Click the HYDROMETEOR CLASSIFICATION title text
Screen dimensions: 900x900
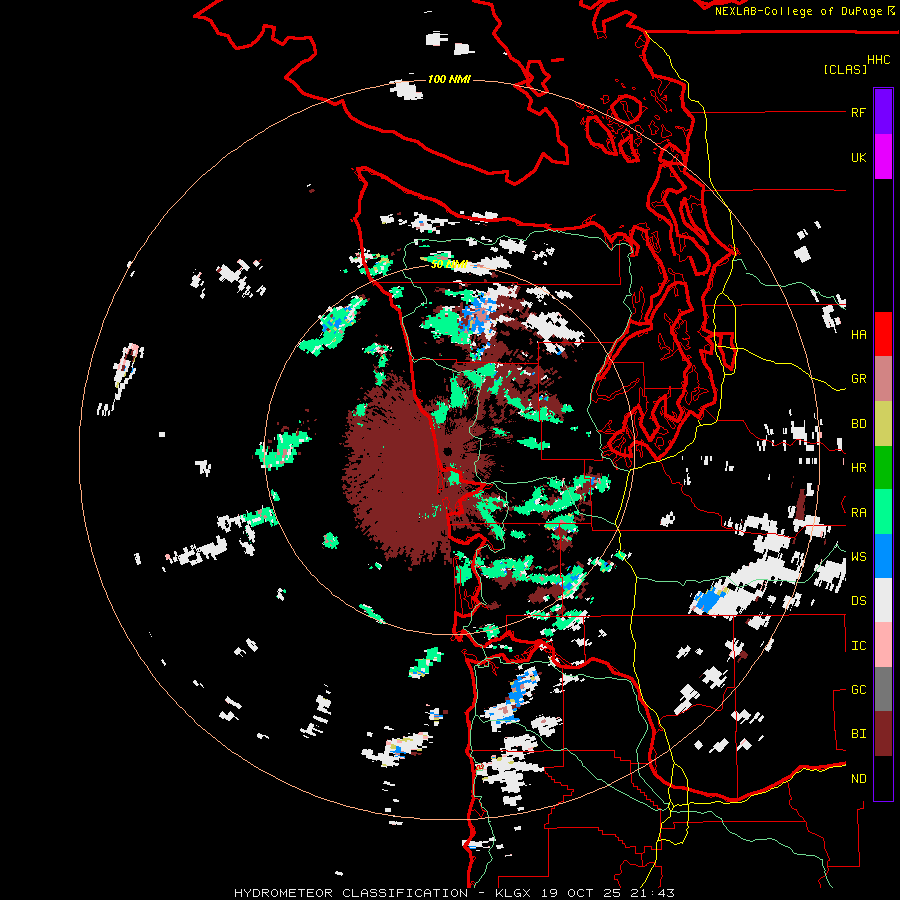point(351,893)
